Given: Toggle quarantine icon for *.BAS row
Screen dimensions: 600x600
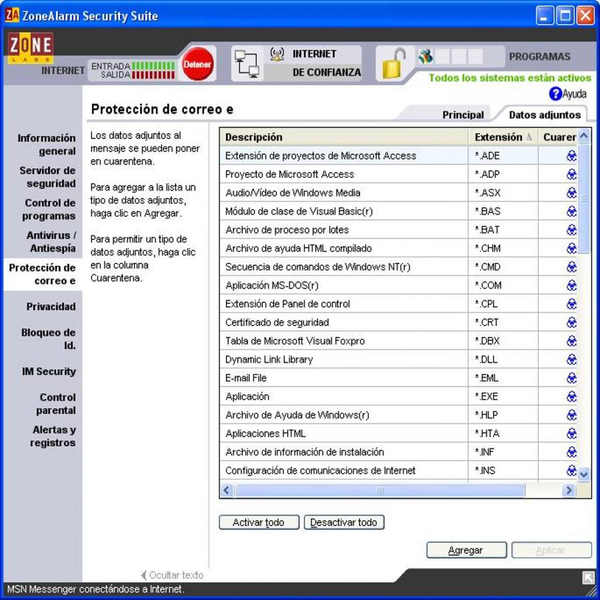Looking at the screenshot, I should (571, 211).
